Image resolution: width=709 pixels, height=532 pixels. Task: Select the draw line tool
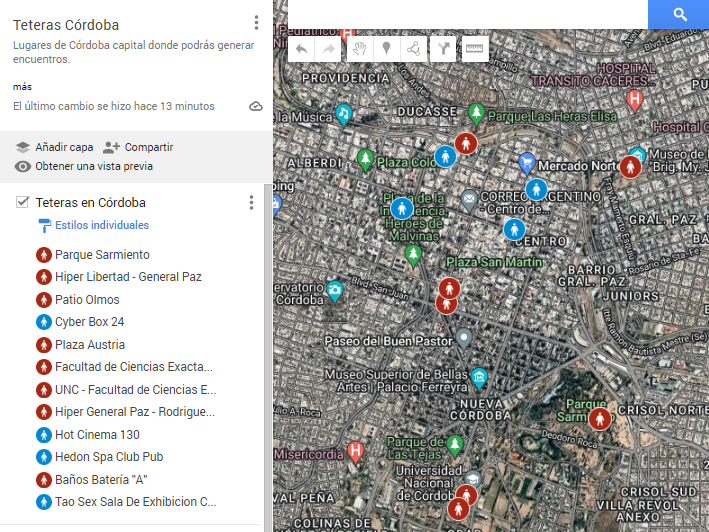413,49
